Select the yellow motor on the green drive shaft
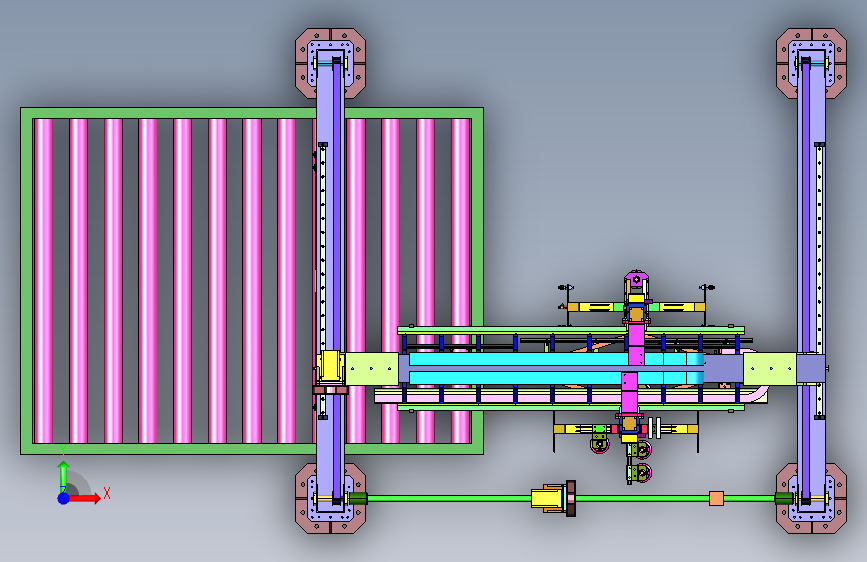867x562 pixels. click(547, 498)
